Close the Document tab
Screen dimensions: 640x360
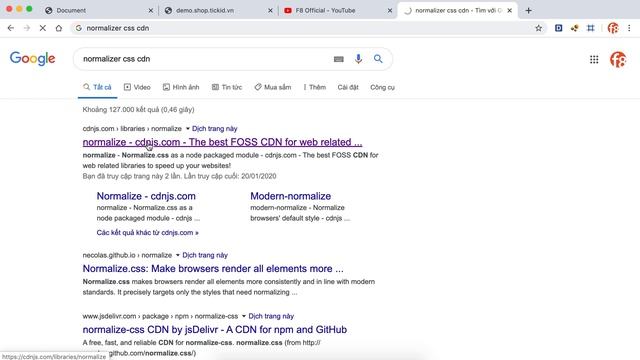(x=151, y=11)
